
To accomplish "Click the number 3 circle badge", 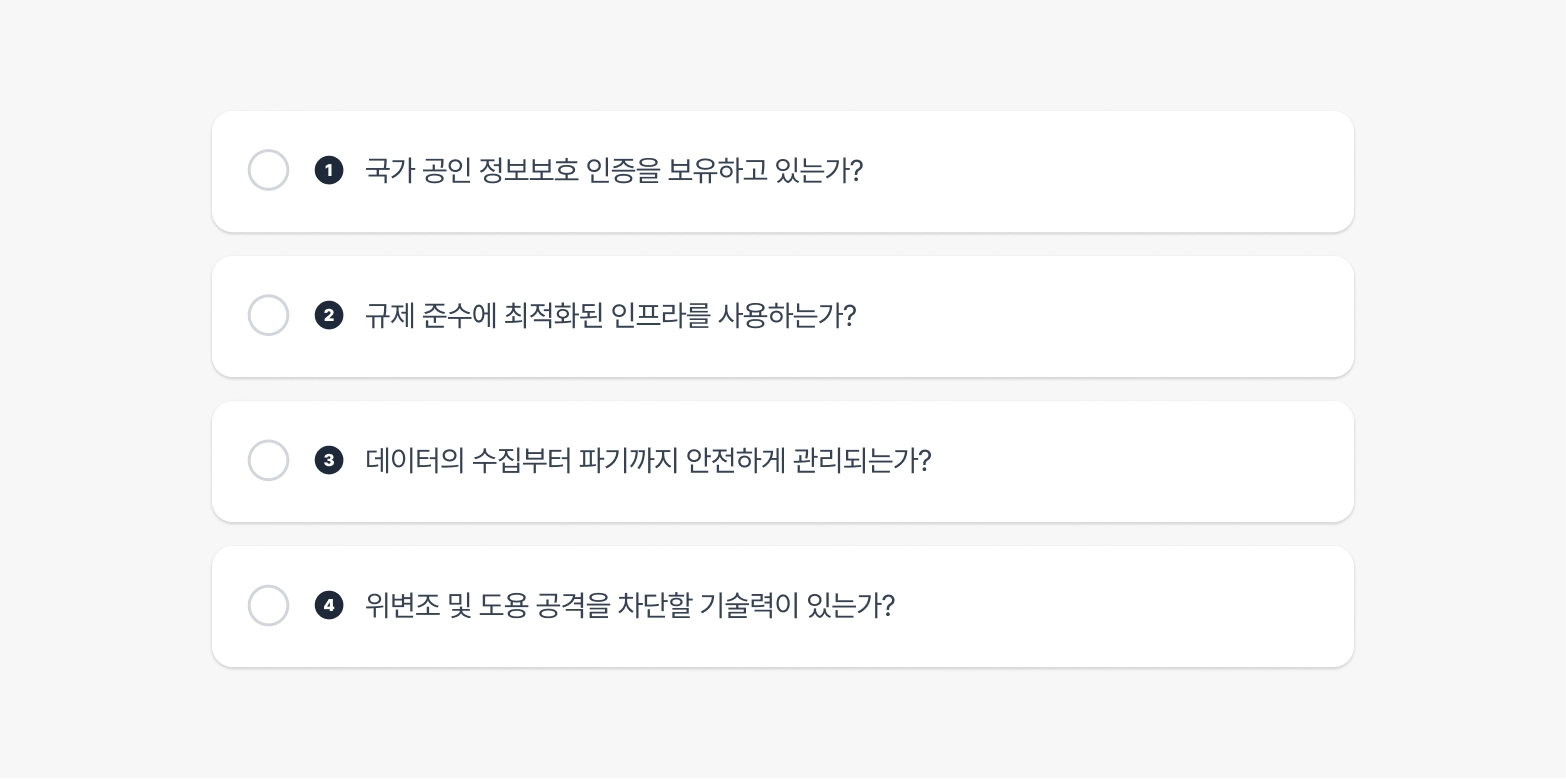I will 329,461.
